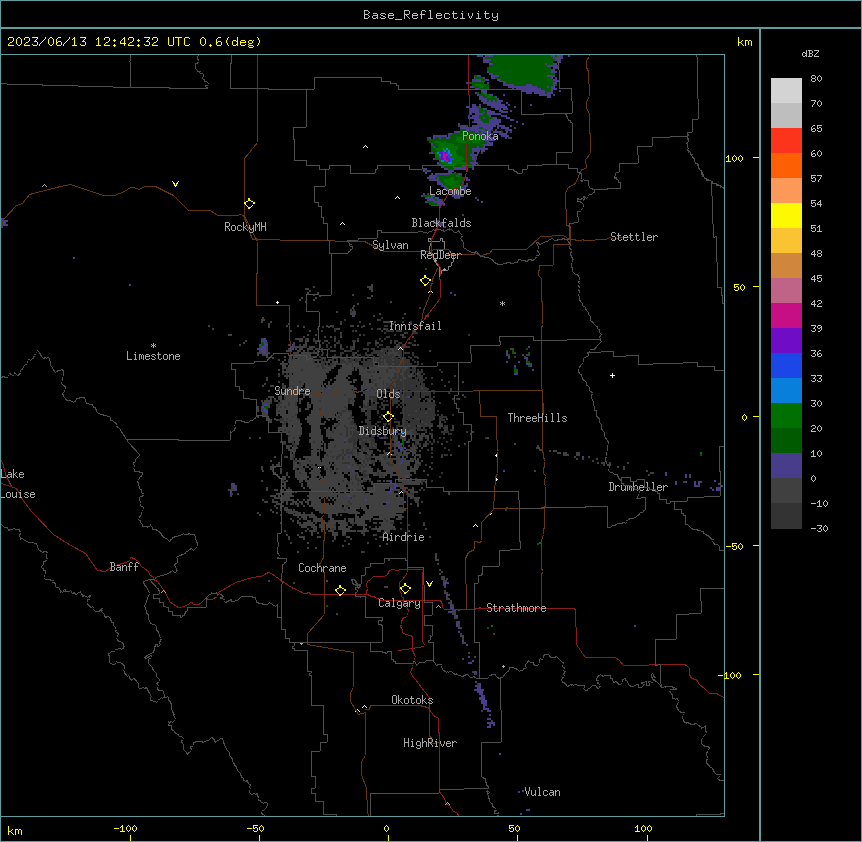Click the Stettler town label
This screenshot has height=842, width=862.
(x=634, y=237)
